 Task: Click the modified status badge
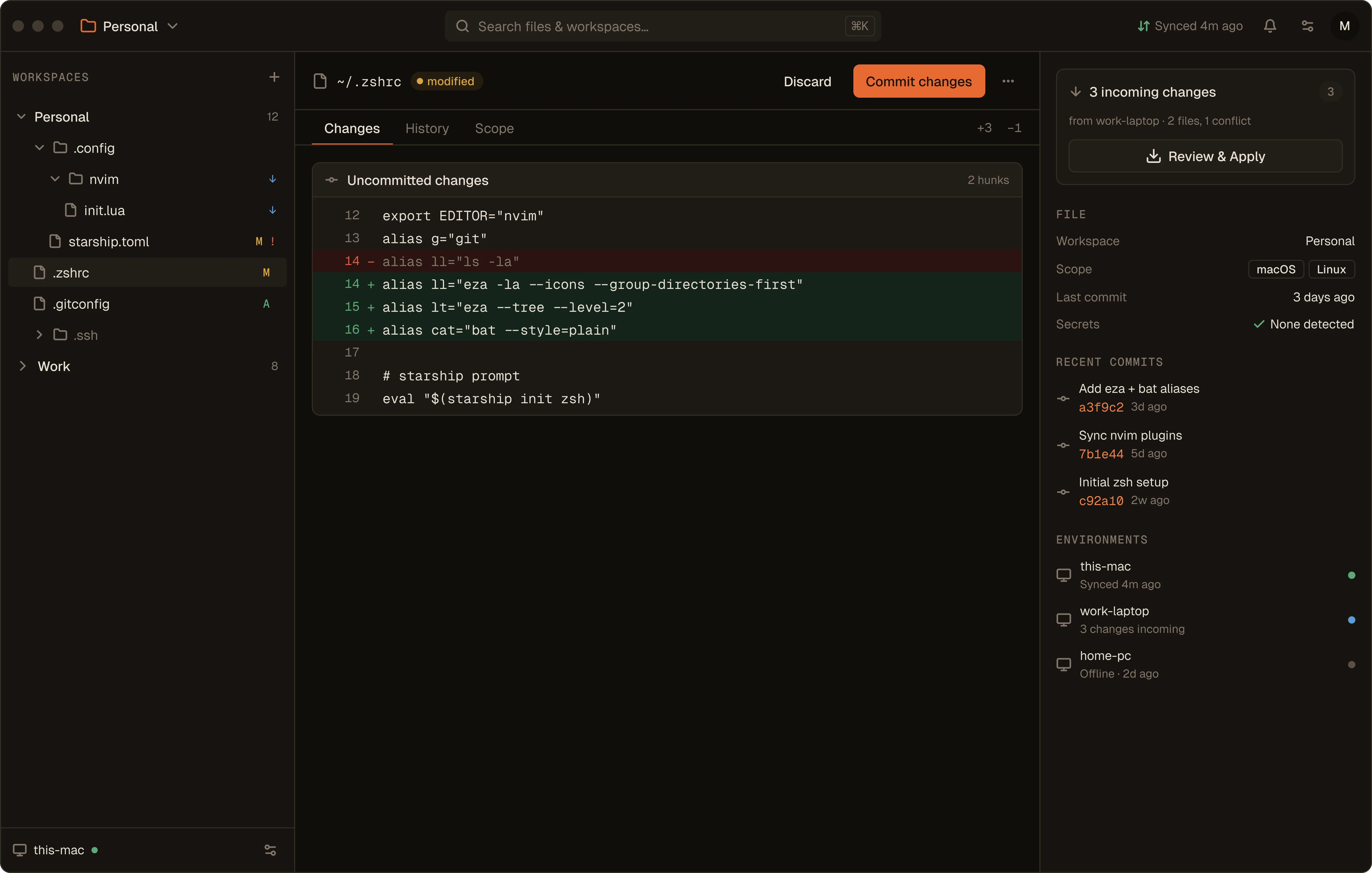pos(446,82)
